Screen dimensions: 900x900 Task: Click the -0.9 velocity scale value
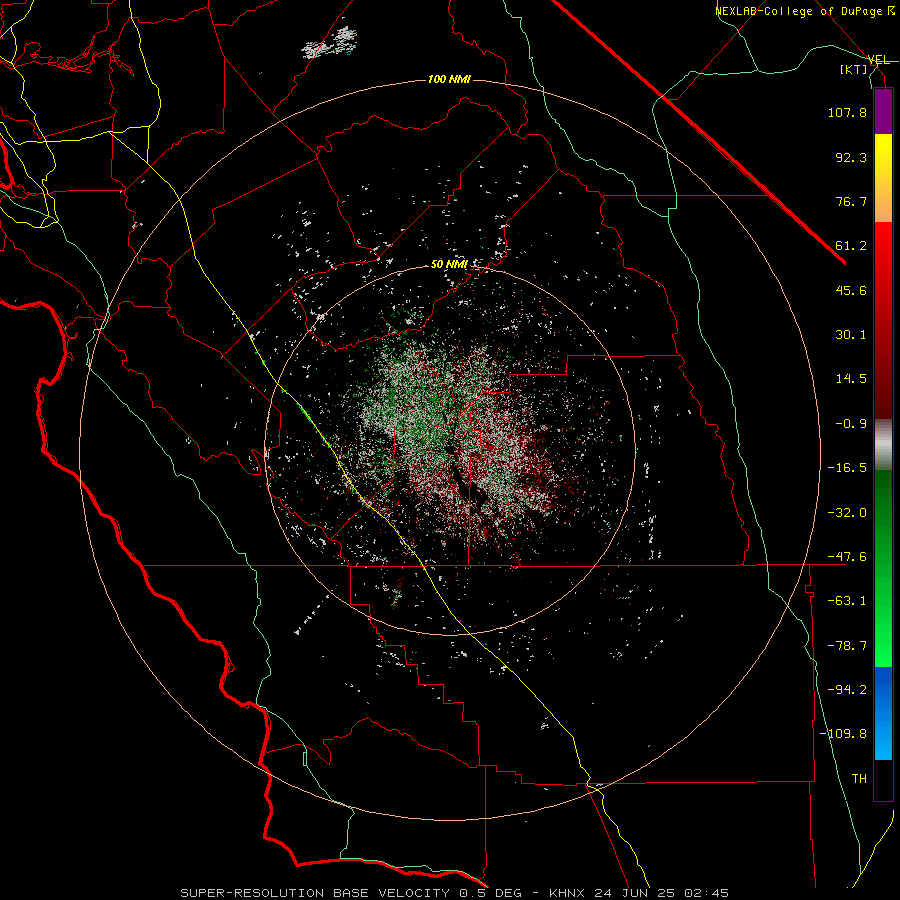[851, 424]
